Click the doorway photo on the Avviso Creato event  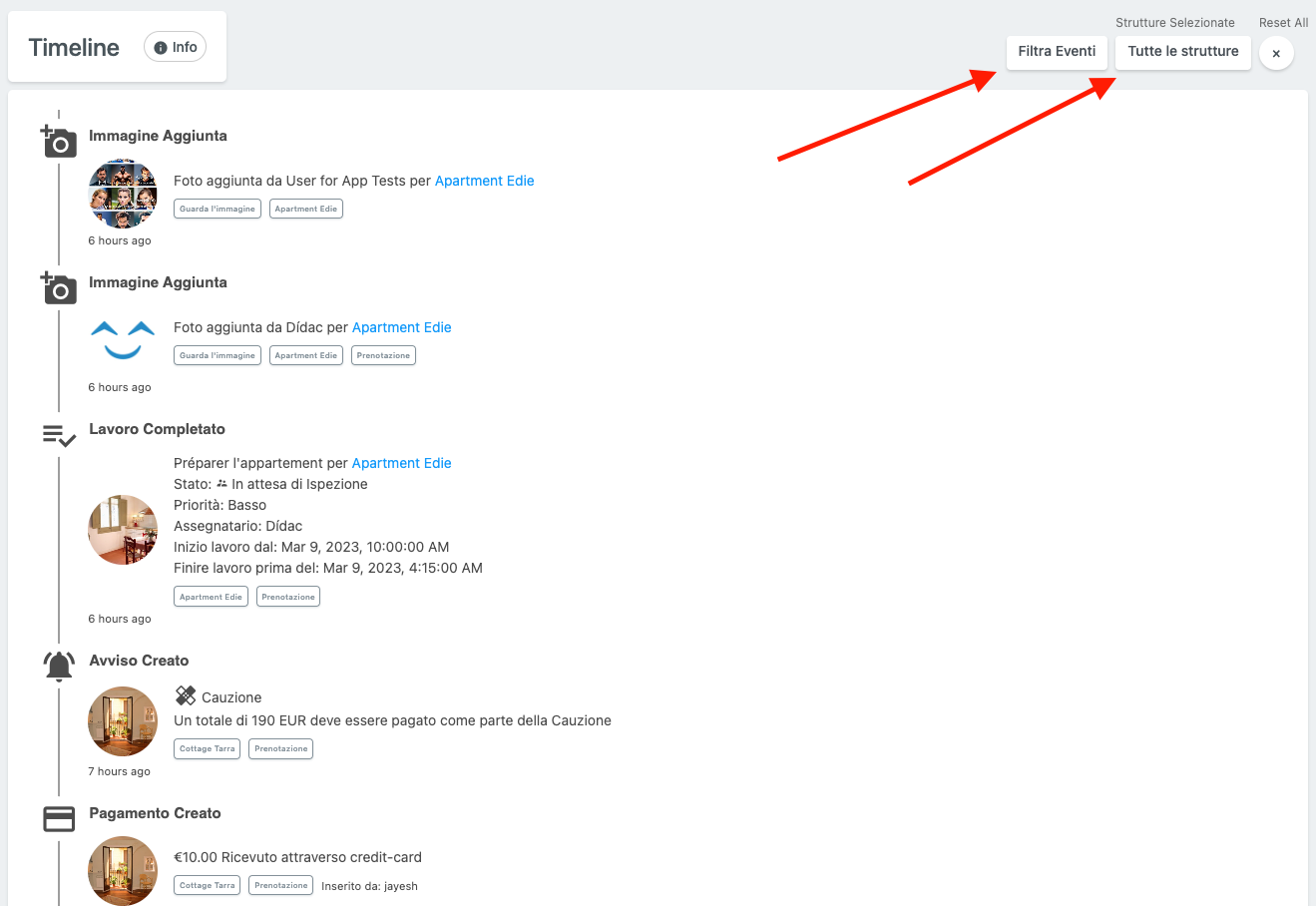click(122, 720)
